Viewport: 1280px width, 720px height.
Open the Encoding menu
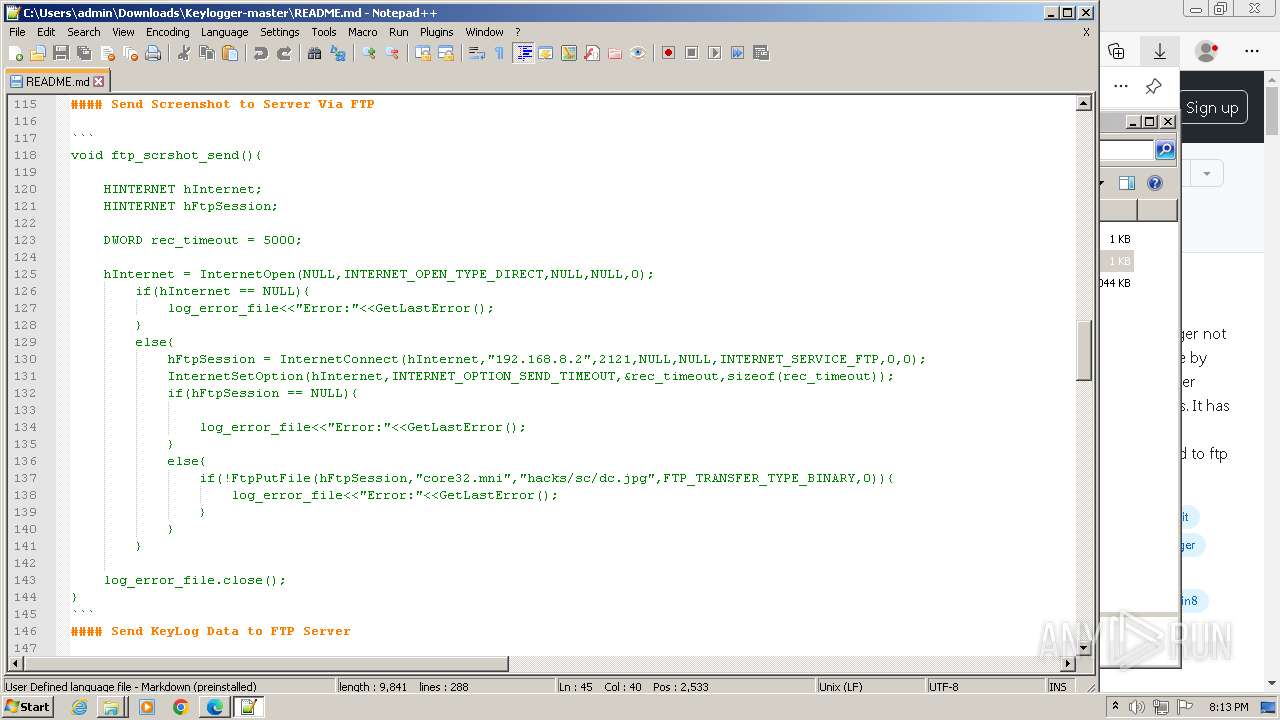(x=167, y=32)
